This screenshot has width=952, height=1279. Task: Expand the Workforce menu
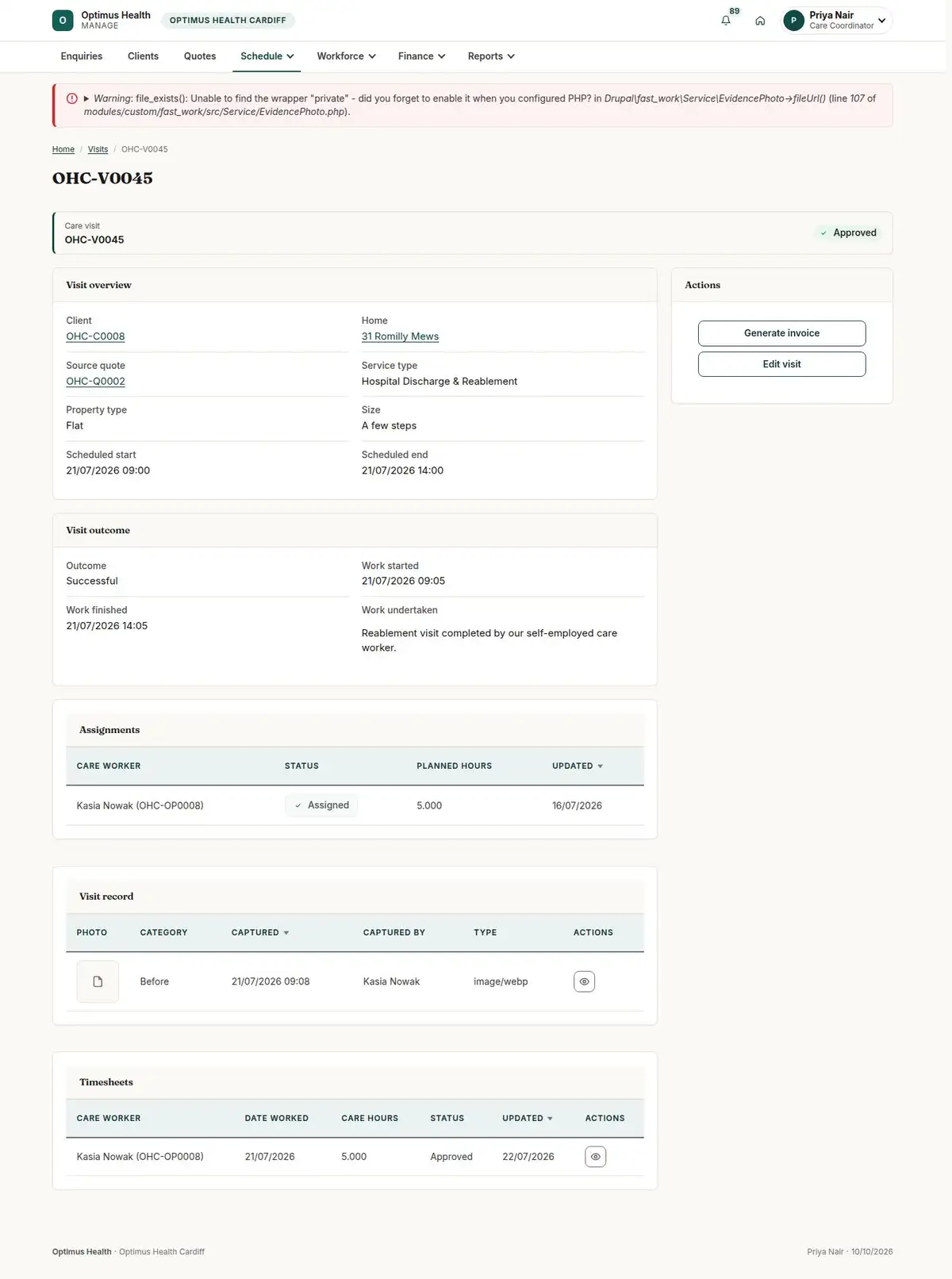click(346, 56)
